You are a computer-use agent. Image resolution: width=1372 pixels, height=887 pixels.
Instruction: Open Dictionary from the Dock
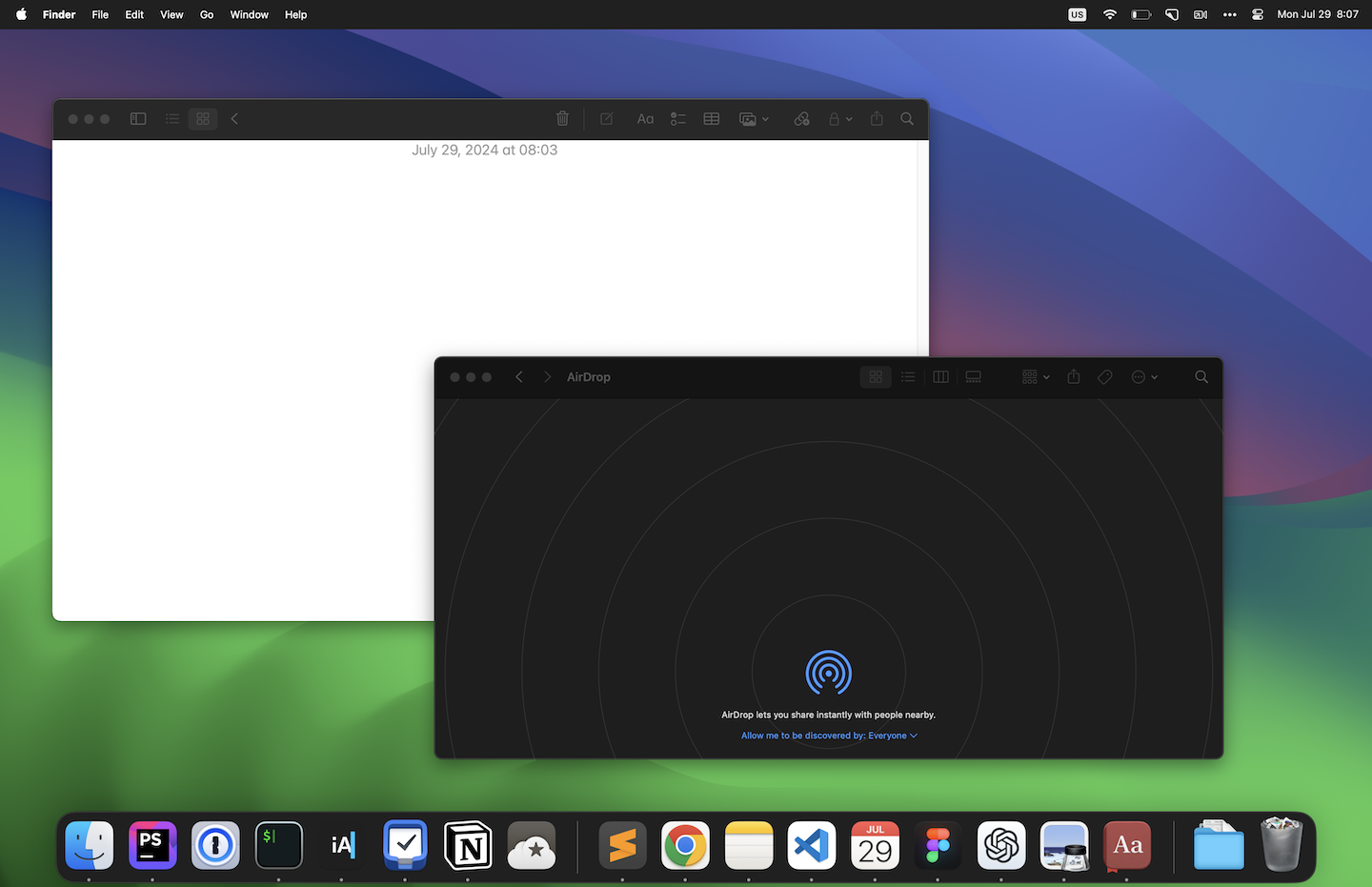[1127, 845]
